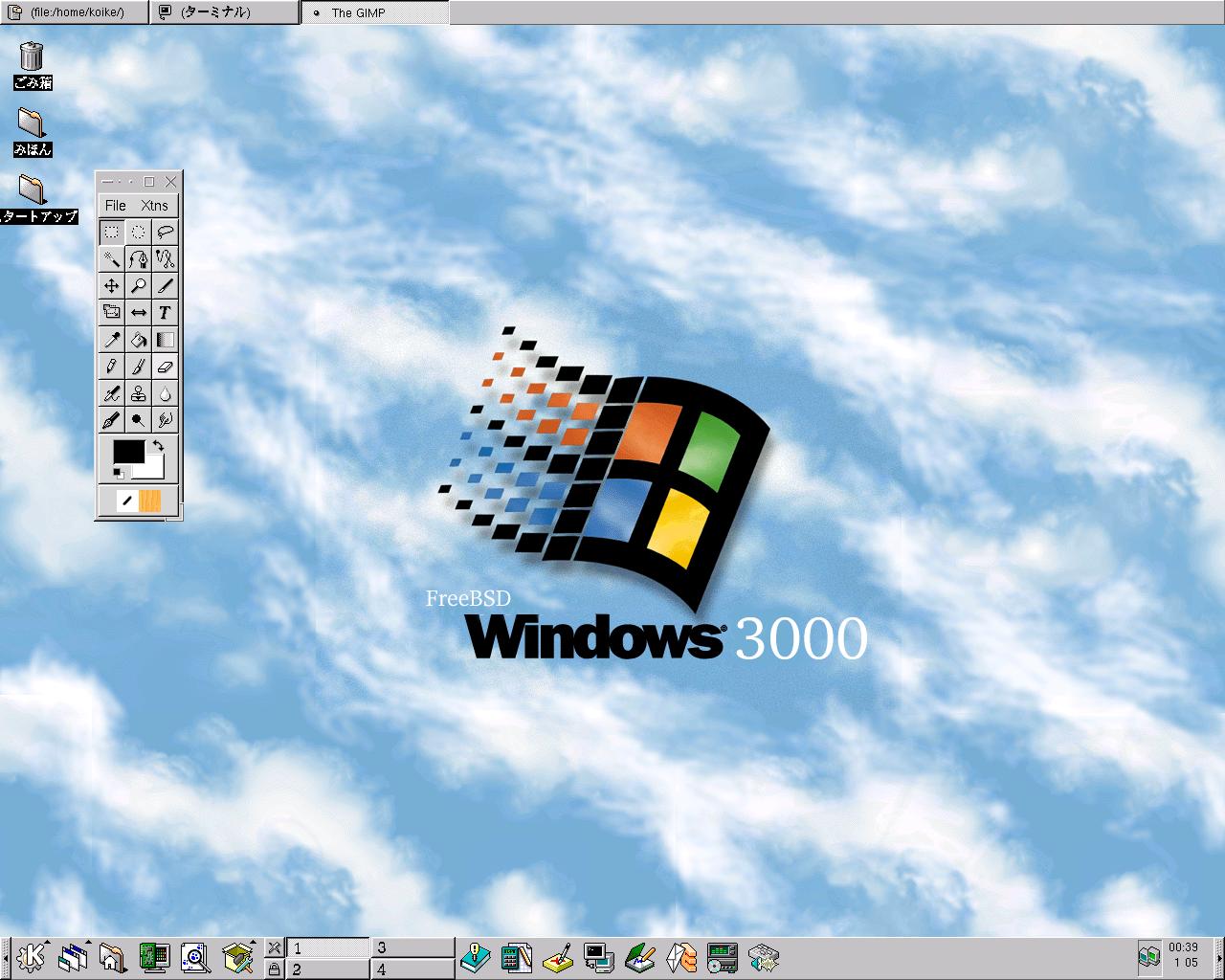Screen dimensions: 1225x980
Task: Select the Blend gradient tool
Action: (x=166, y=339)
